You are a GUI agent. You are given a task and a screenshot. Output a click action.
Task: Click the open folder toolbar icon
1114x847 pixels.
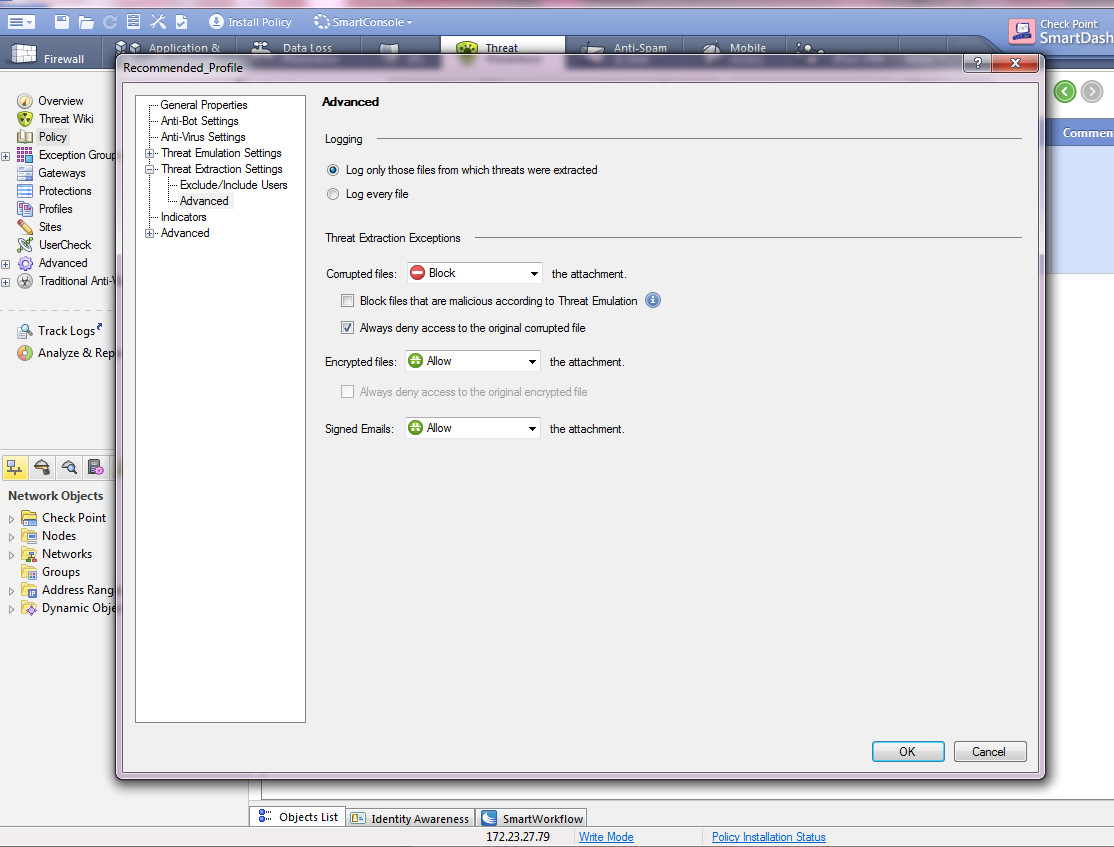[x=87, y=22]
